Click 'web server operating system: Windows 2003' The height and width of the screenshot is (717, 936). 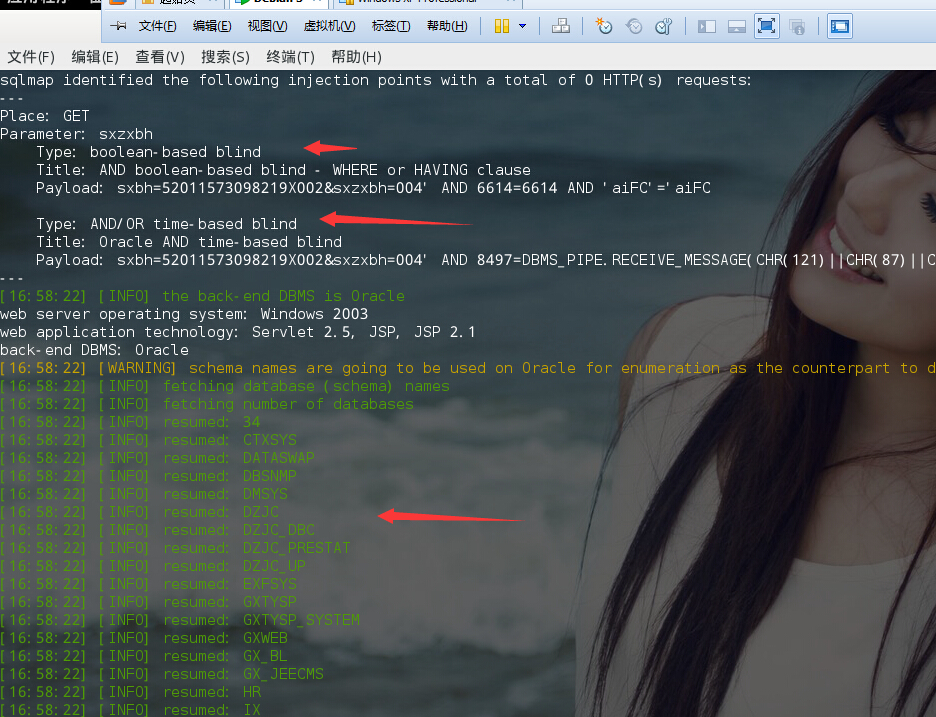pos(184,314)
